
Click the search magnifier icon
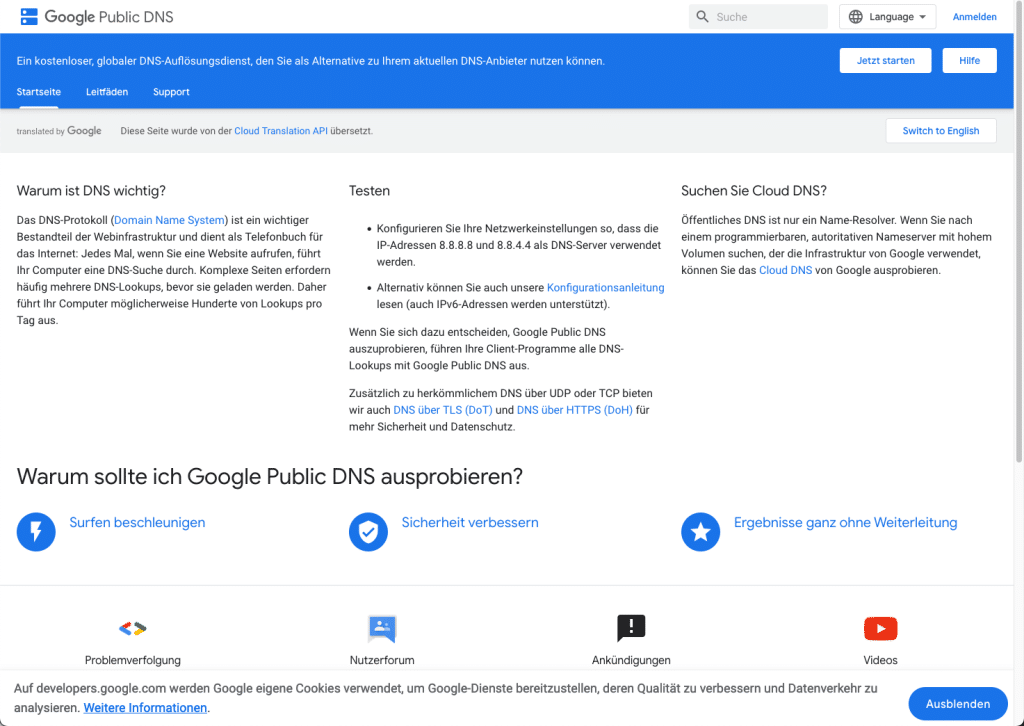coord(701,16)
